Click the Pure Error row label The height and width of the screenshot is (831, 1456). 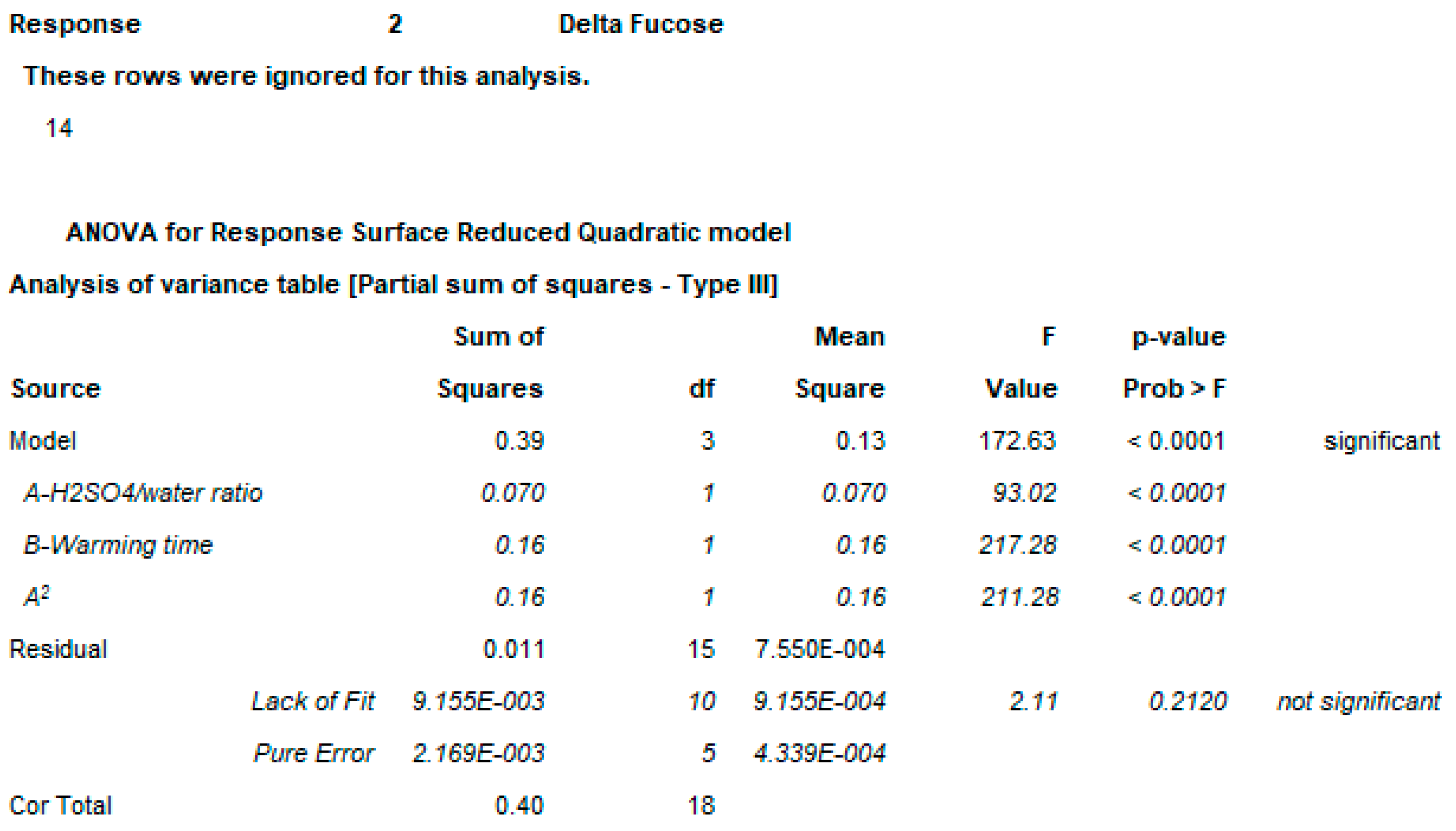pyautogui.click(x=314, y=753)
